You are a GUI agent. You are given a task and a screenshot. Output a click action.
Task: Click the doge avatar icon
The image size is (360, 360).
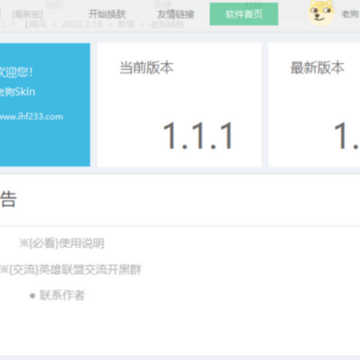321,13
